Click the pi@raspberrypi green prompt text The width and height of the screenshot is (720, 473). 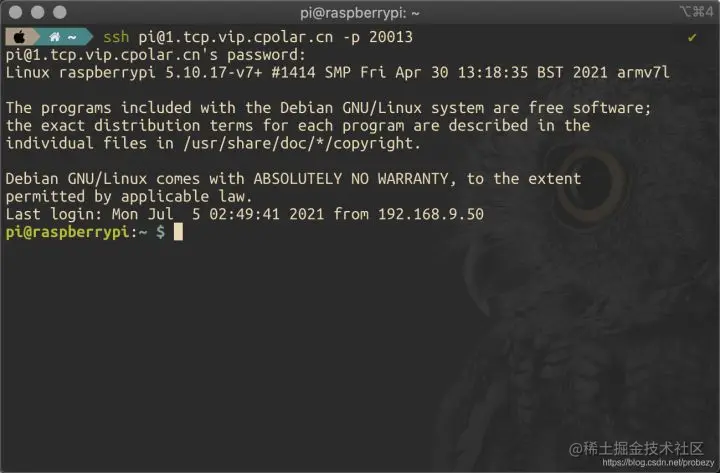68,232
